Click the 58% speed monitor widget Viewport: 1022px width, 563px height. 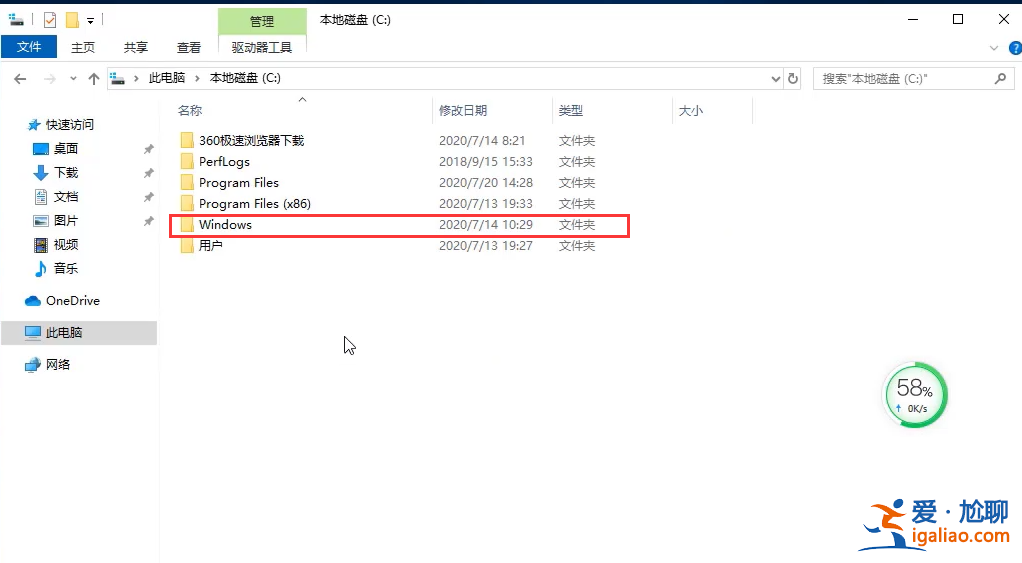[x=914, y=395]
